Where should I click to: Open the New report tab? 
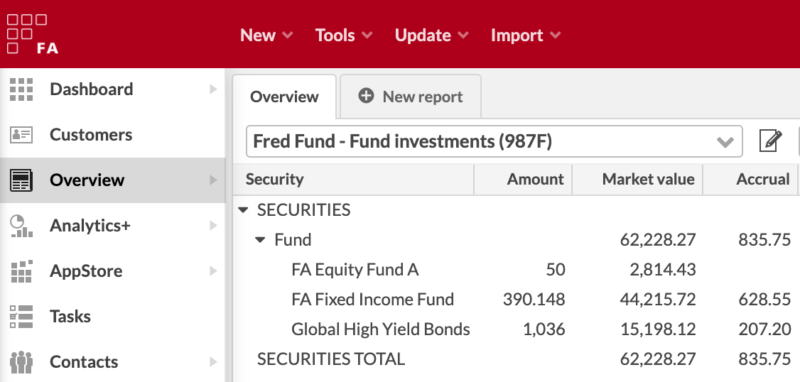coord(411,96)
